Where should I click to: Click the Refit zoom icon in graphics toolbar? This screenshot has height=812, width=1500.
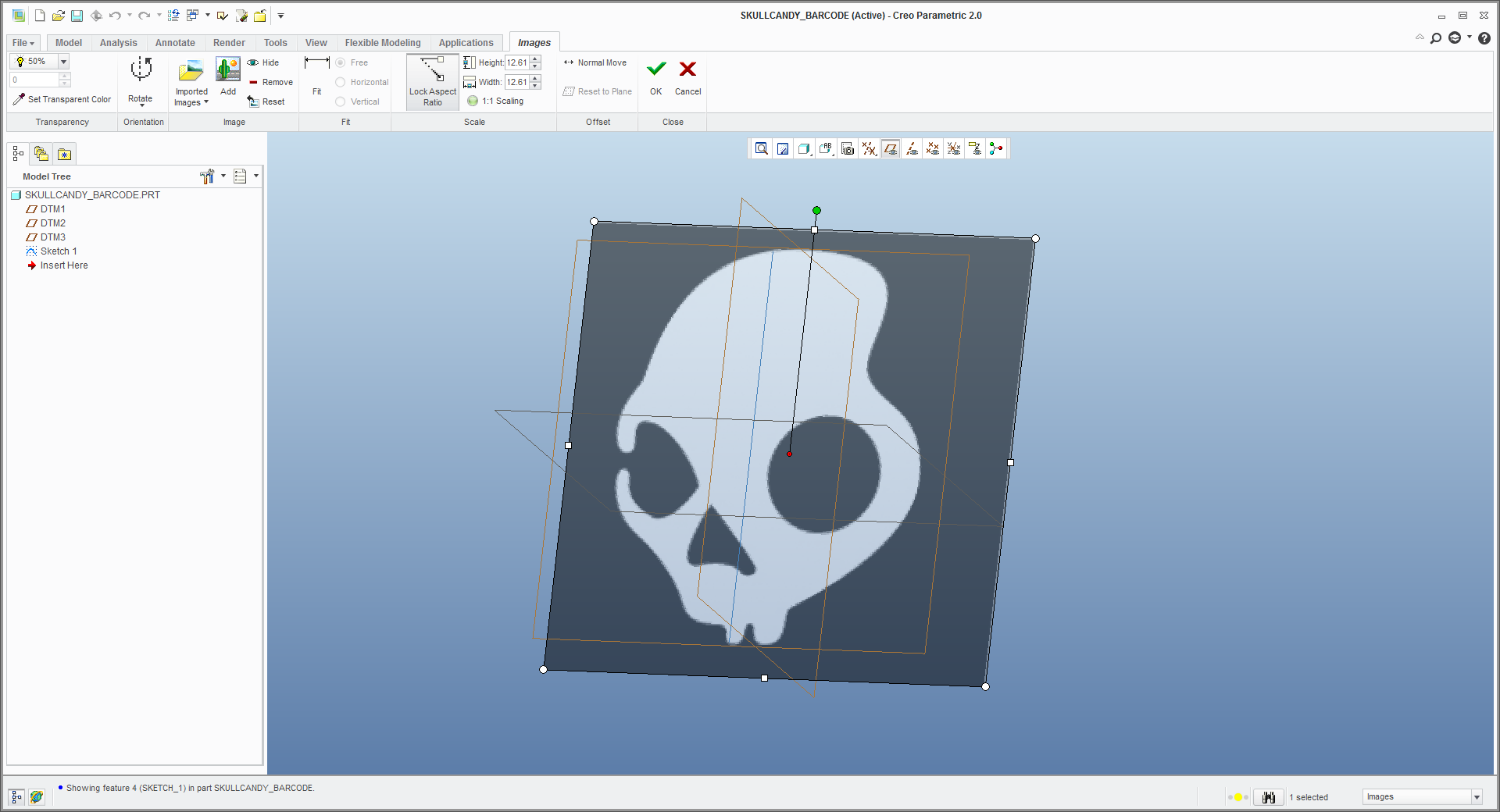pyautogui.click(x=761, y=149)
